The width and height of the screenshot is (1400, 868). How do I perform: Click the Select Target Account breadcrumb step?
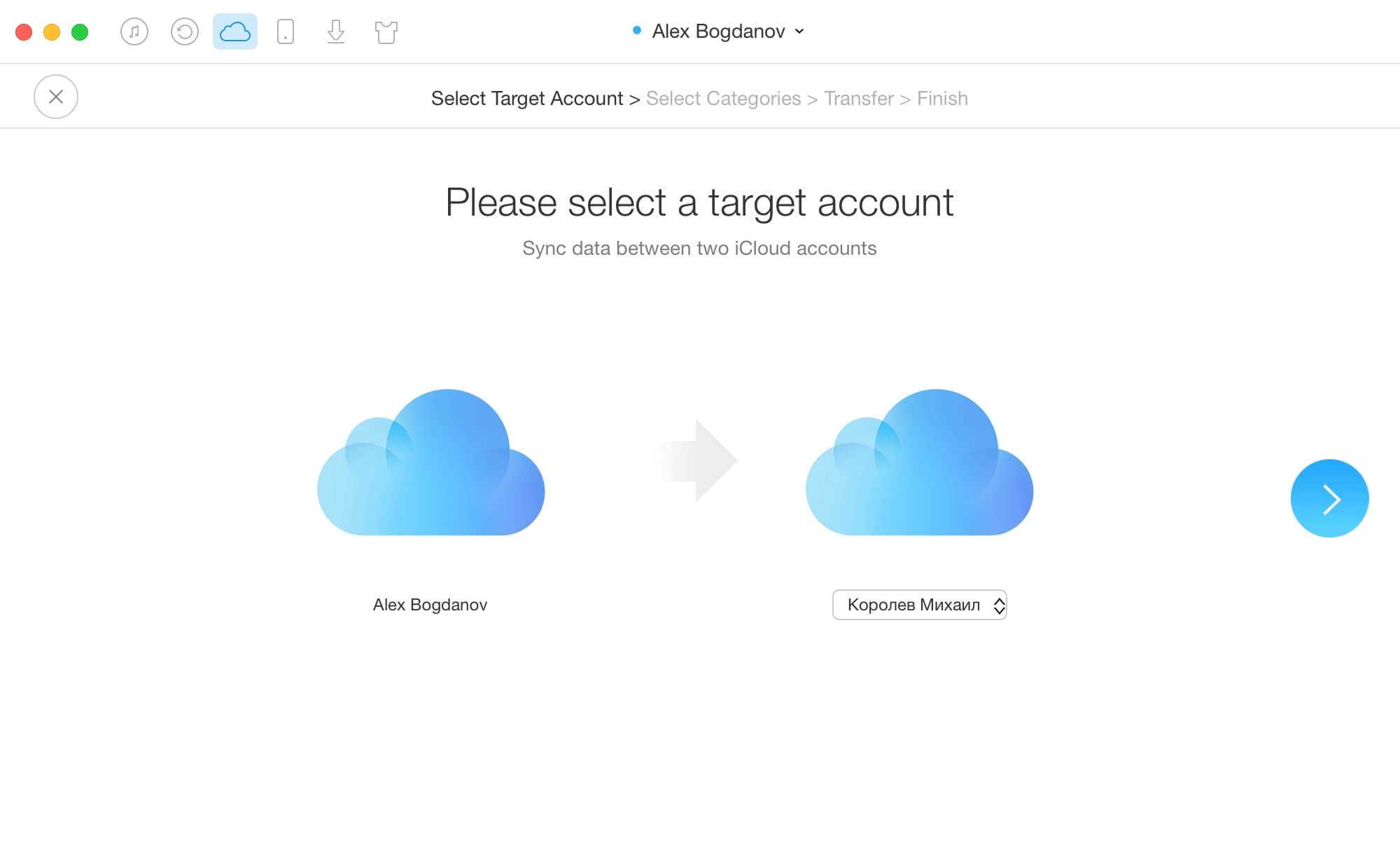click(526, 99)
